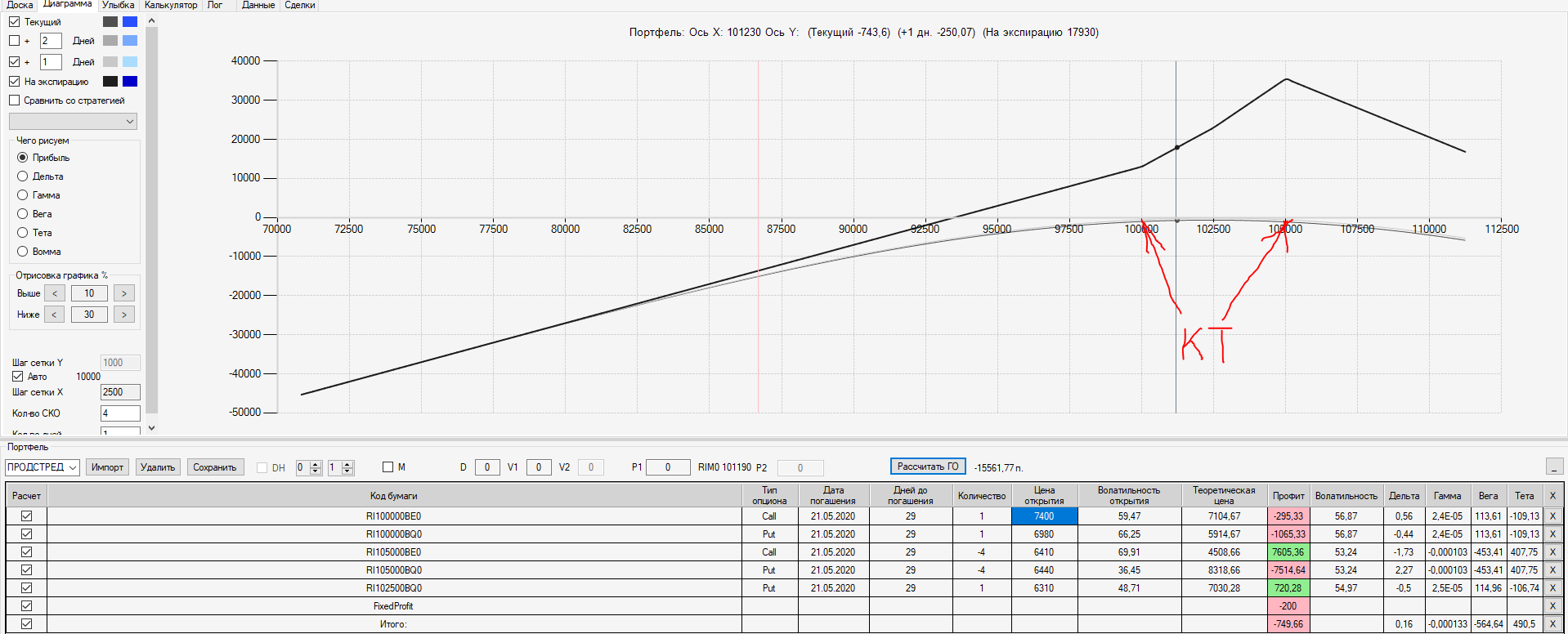Select the Тета radio option

coord(23,233)
